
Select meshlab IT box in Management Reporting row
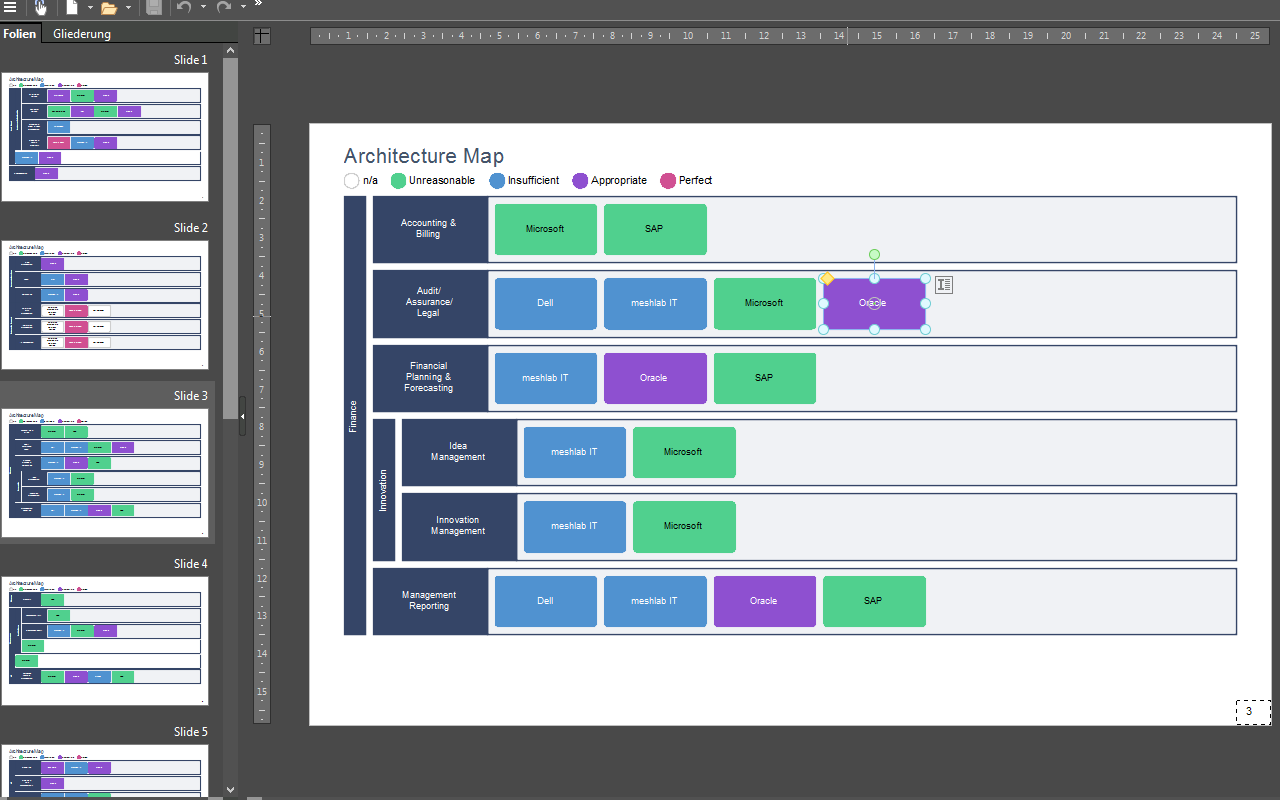click(655, 601)
